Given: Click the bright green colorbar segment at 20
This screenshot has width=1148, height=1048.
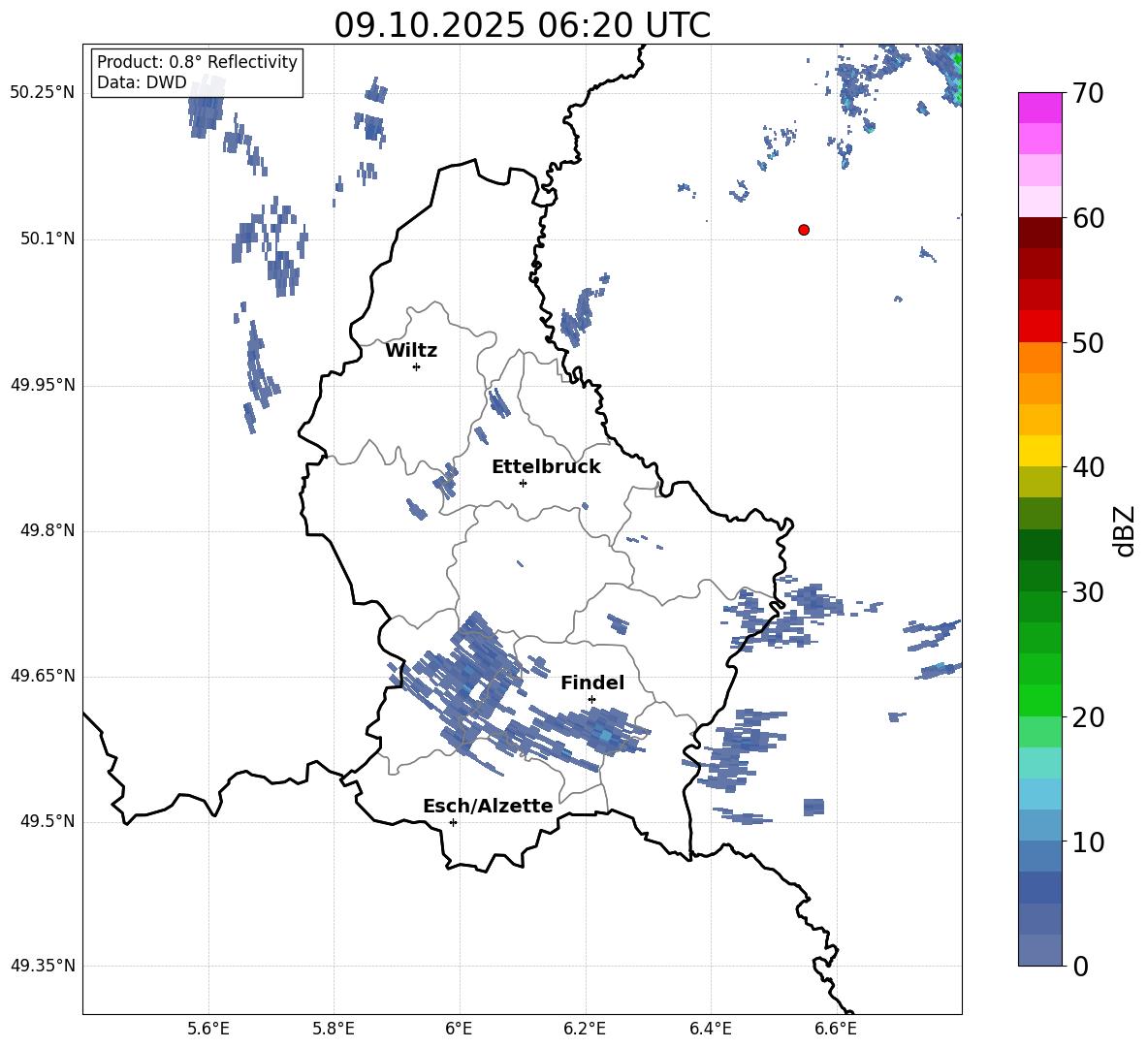Looking at the screenshot, I should coord(1039,700).
